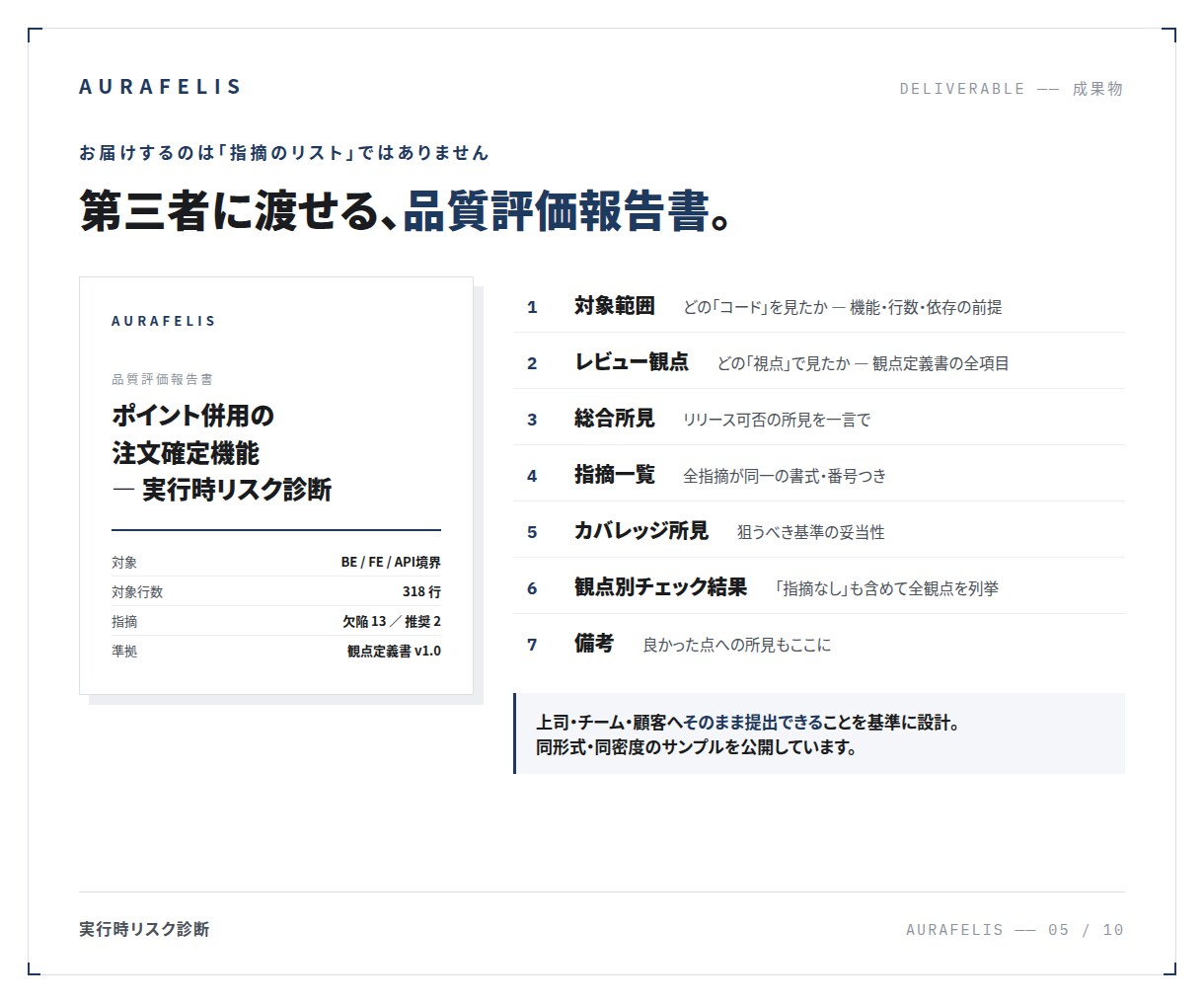
Task: Click the '準拠' label in the card
Action: click(x=124, y=651)
